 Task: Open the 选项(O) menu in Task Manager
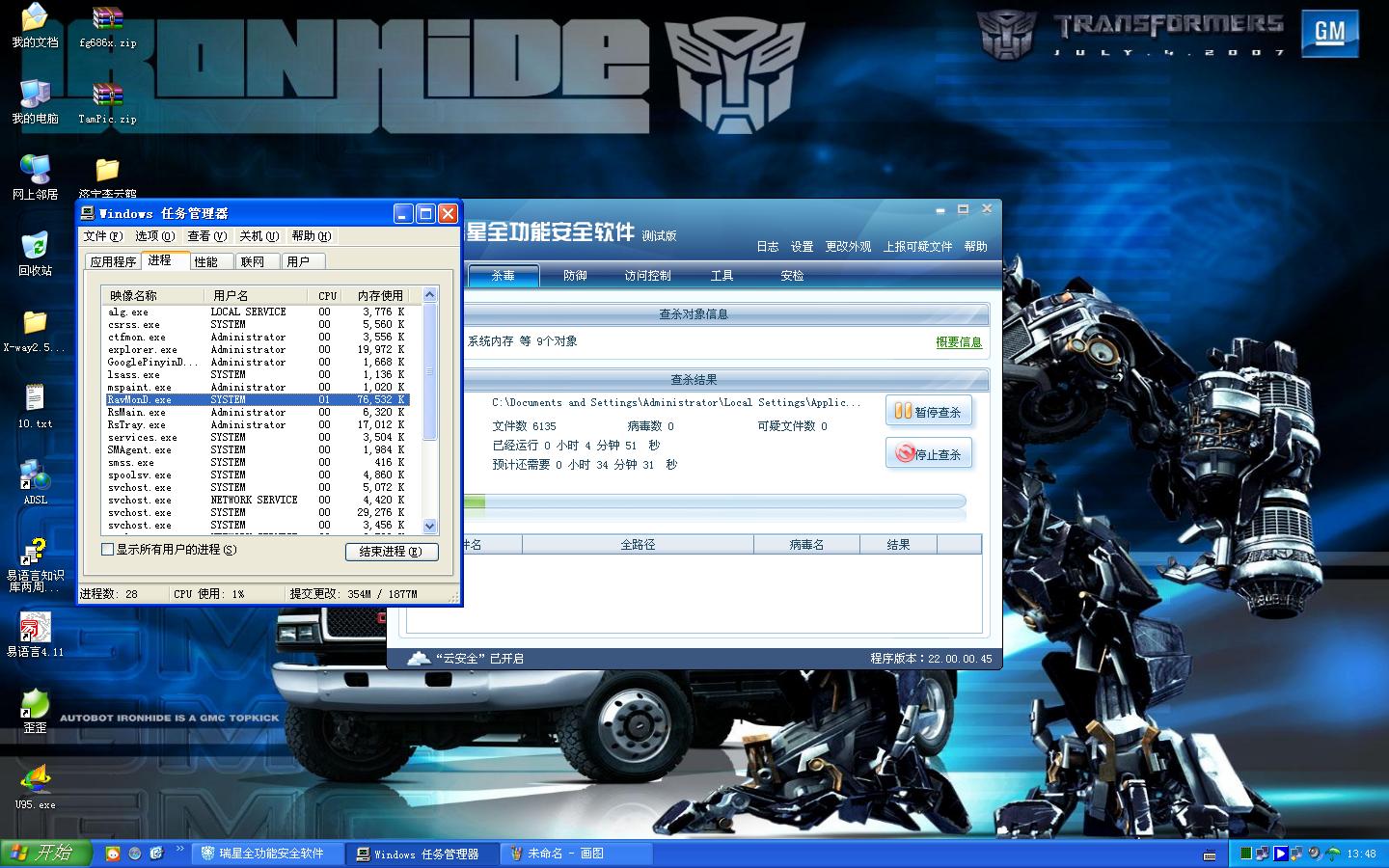coord(154,236)
